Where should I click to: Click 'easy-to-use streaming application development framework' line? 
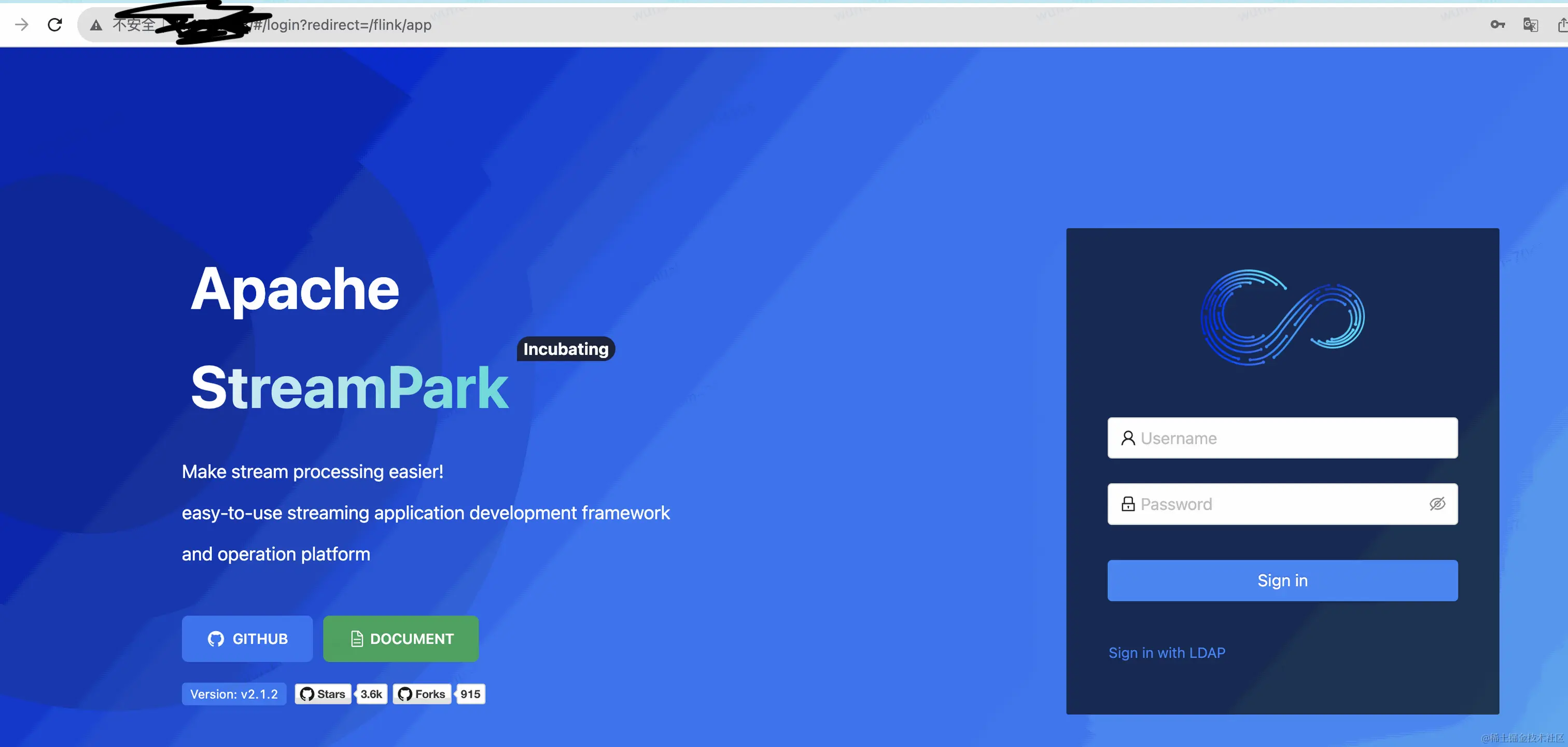(x=426, y=513)
